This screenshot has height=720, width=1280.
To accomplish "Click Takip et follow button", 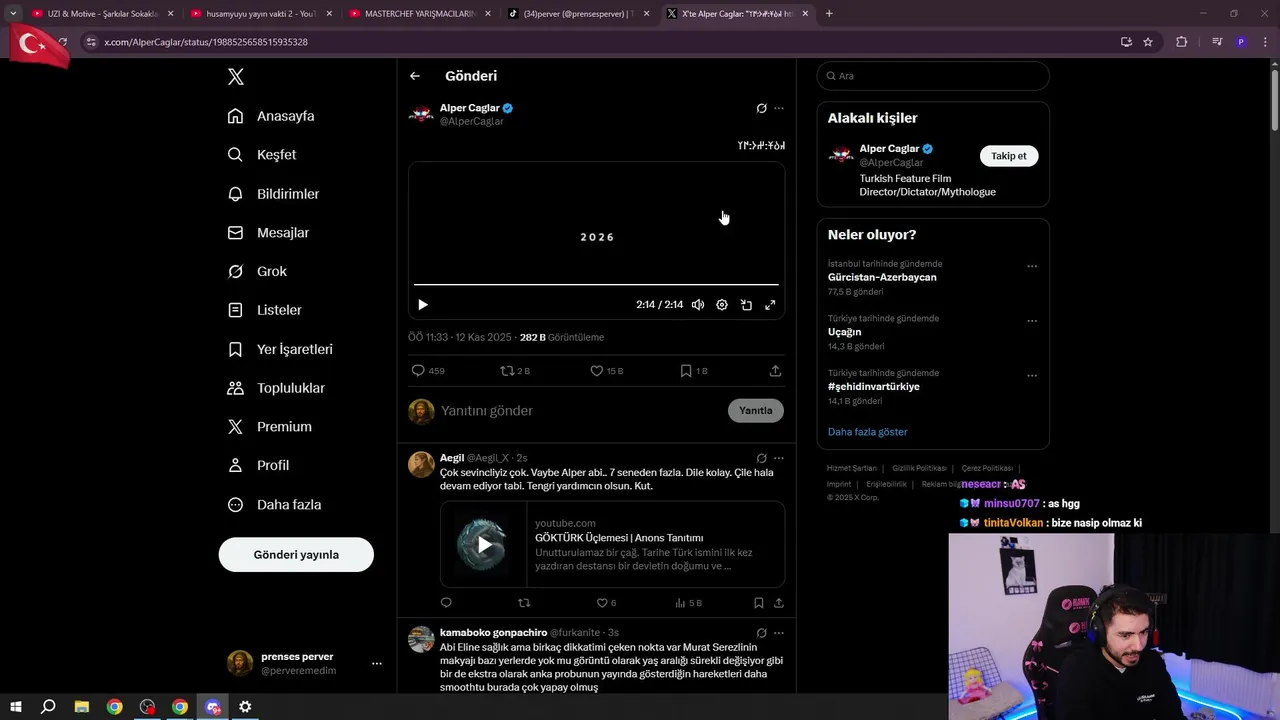I will (1009, 156).
